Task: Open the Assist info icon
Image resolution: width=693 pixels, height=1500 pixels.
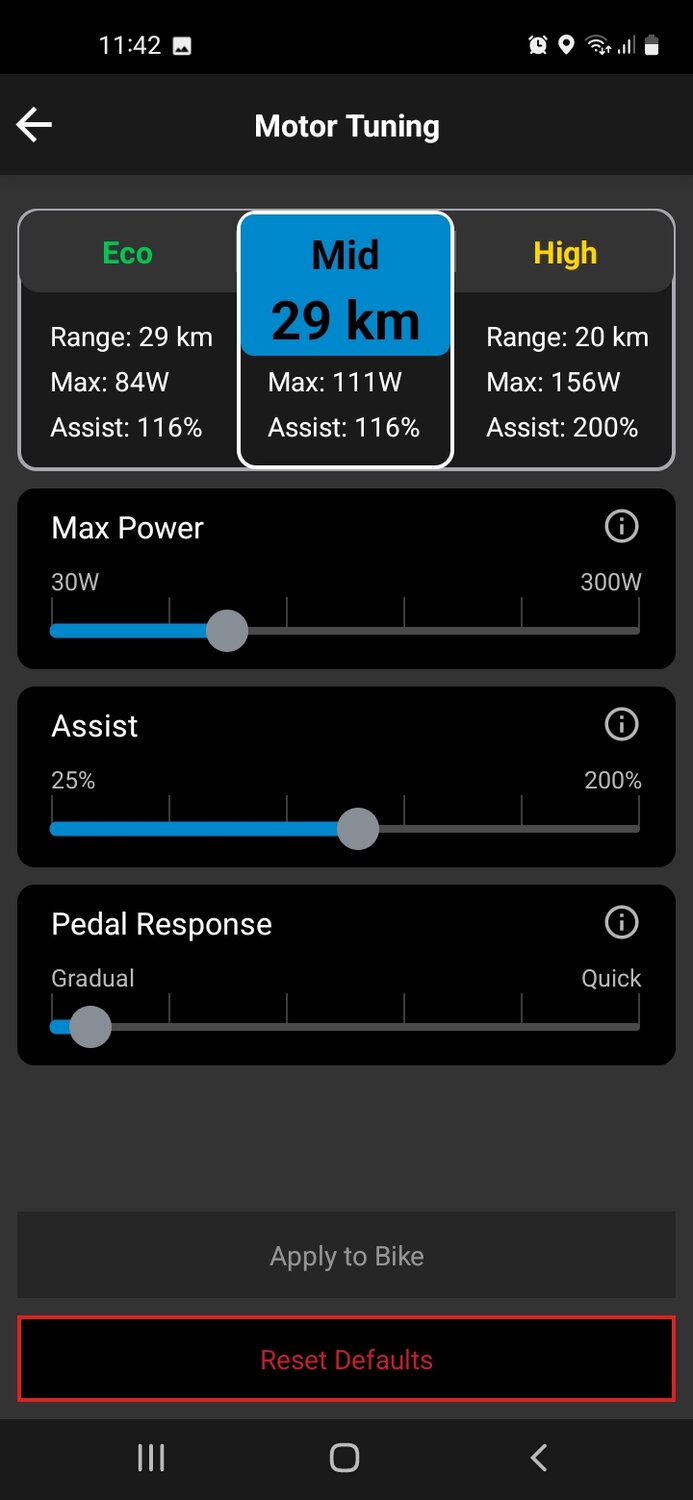Action: (621, 724)
